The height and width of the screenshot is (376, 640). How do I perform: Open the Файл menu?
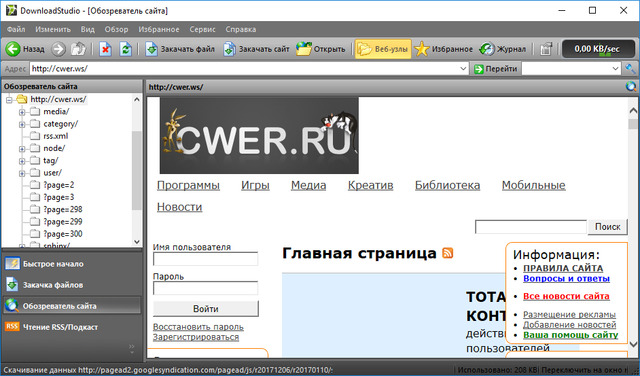(x=16, y=29)
